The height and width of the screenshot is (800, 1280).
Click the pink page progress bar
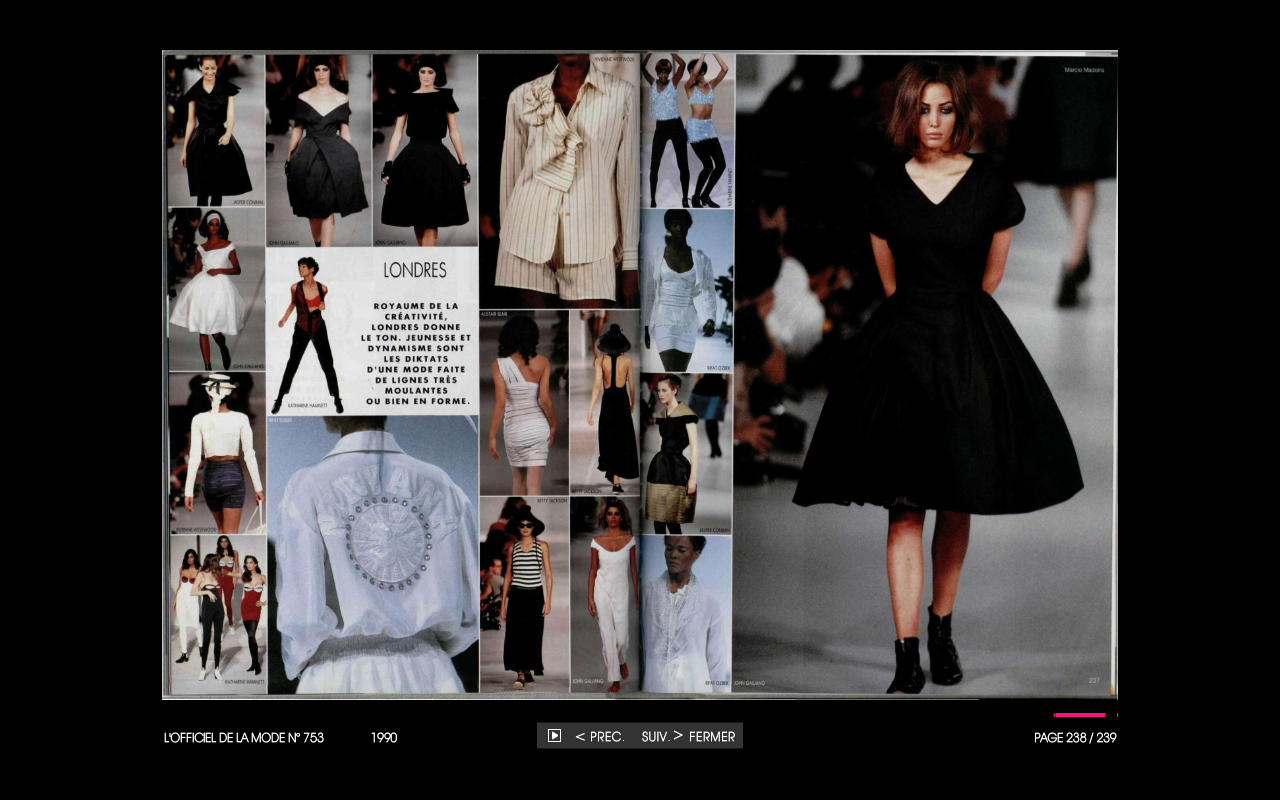click(x=1079, y=715)
